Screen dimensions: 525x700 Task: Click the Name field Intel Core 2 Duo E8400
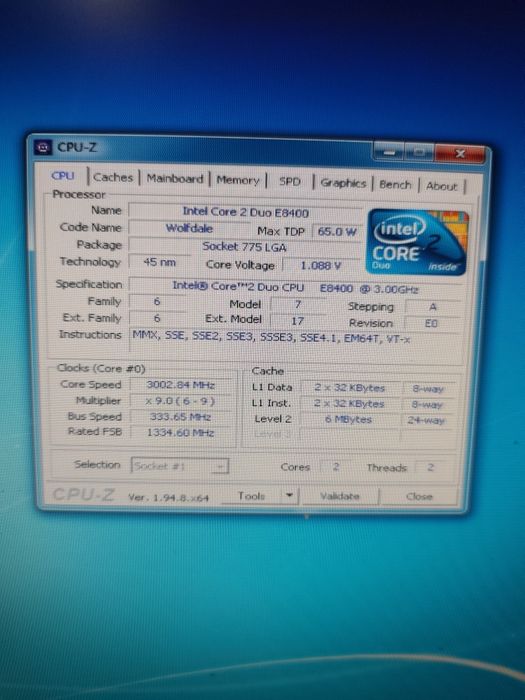point(245,212)
